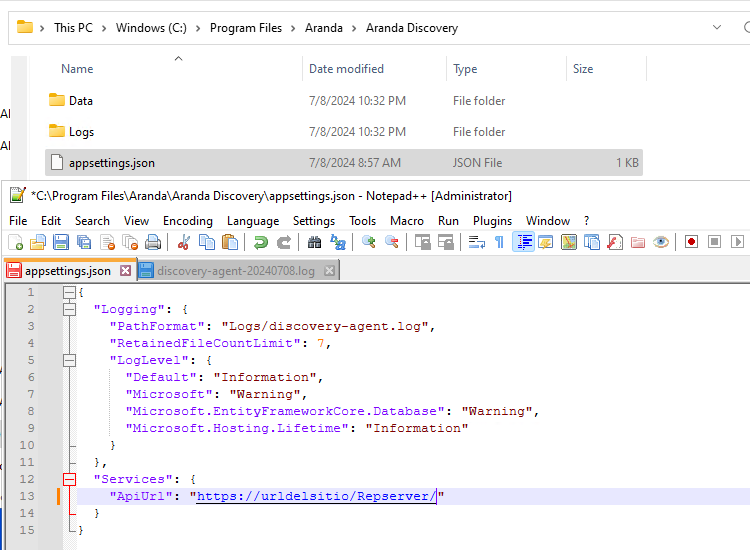Collapse the "Services" fold block
Image resolution: width=750 pixels, height=550 pixels.
coord(70,479)
